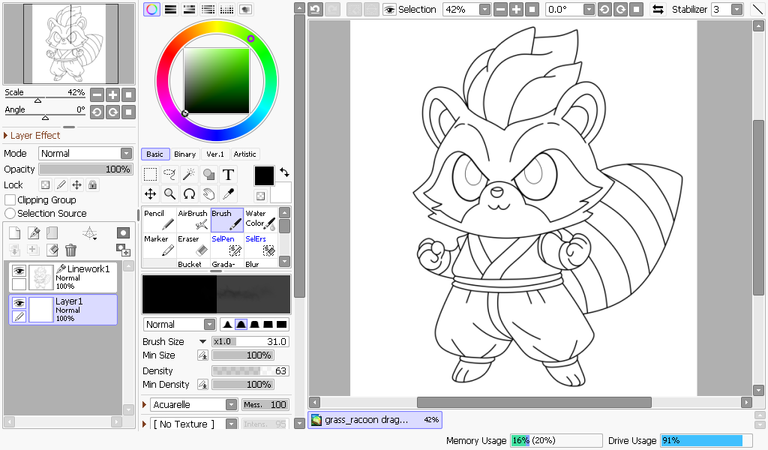This screenshot has width=768, height=450.
Task: Select the Eyedropper tool
Action: (228, 194)
